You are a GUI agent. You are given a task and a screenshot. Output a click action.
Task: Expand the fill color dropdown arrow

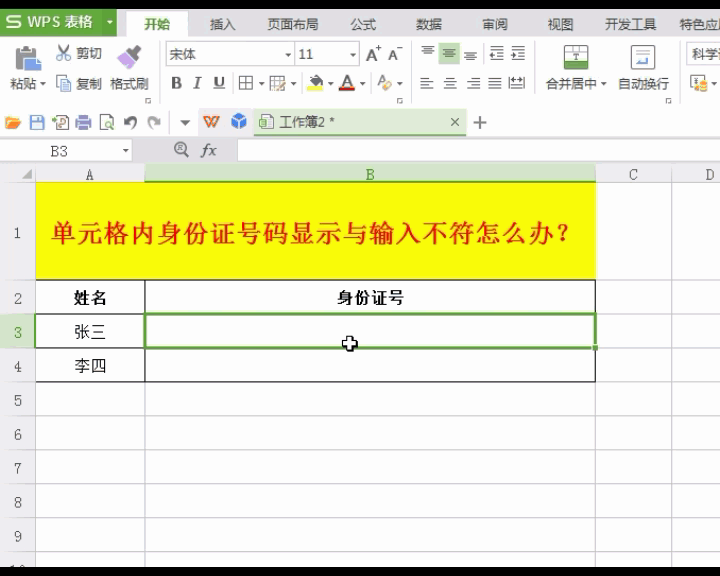[331, 84]
